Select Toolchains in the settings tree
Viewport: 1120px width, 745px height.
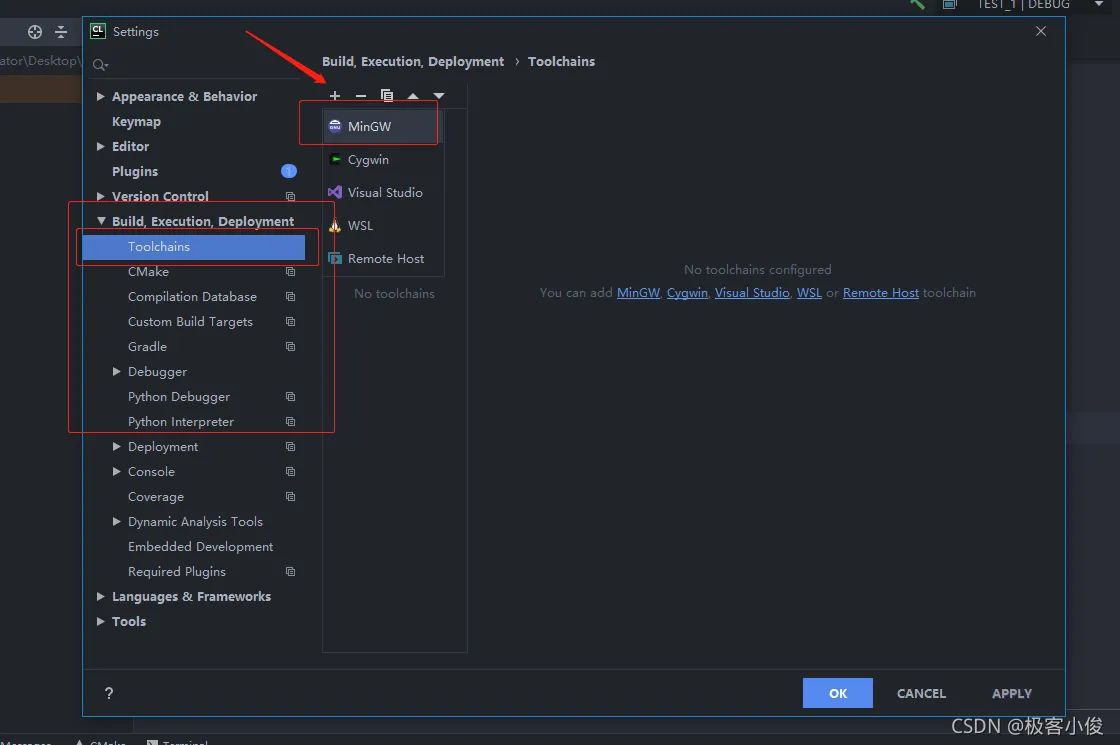pos(194,246)
